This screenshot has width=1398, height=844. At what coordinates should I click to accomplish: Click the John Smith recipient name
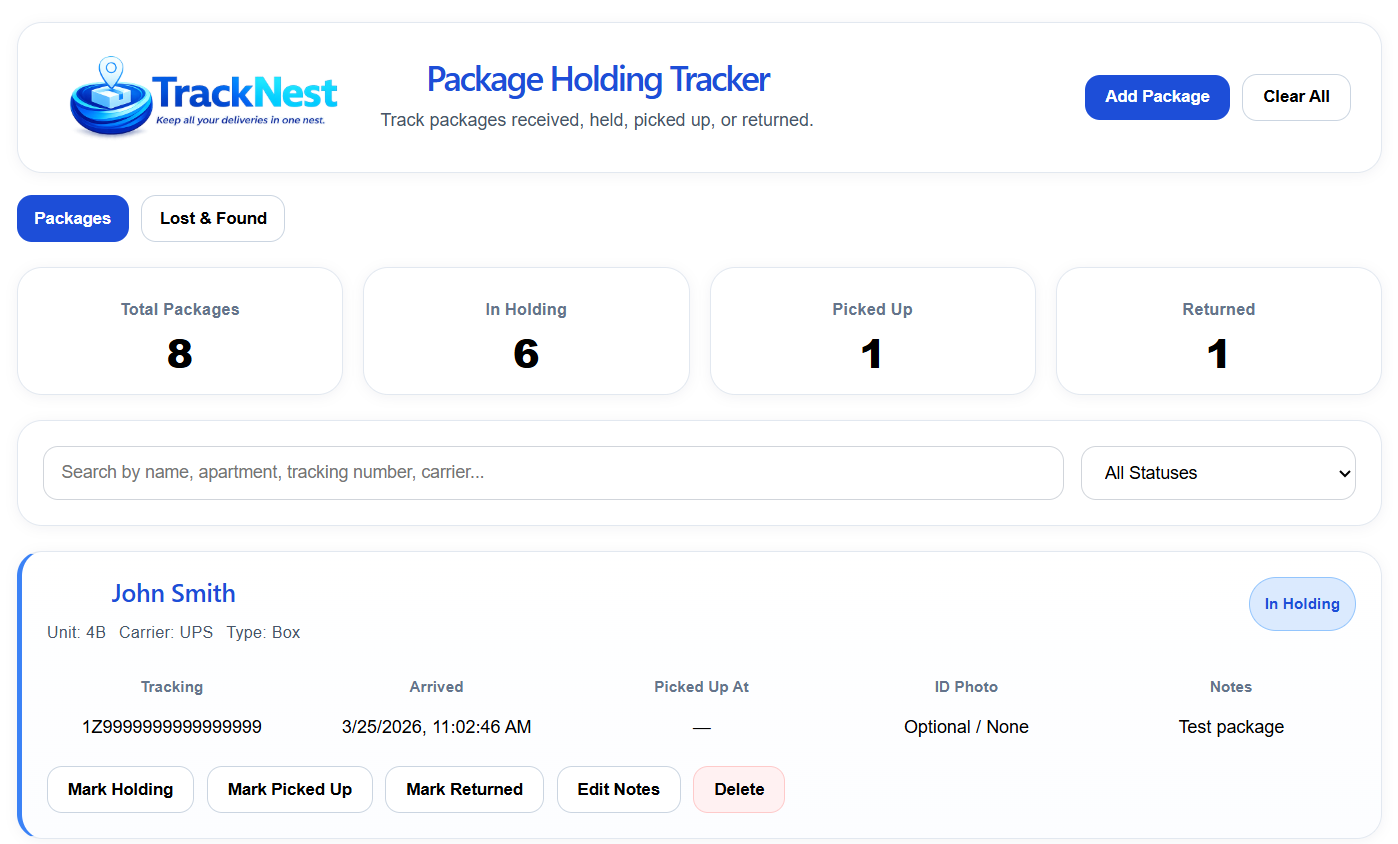[174, 593]
